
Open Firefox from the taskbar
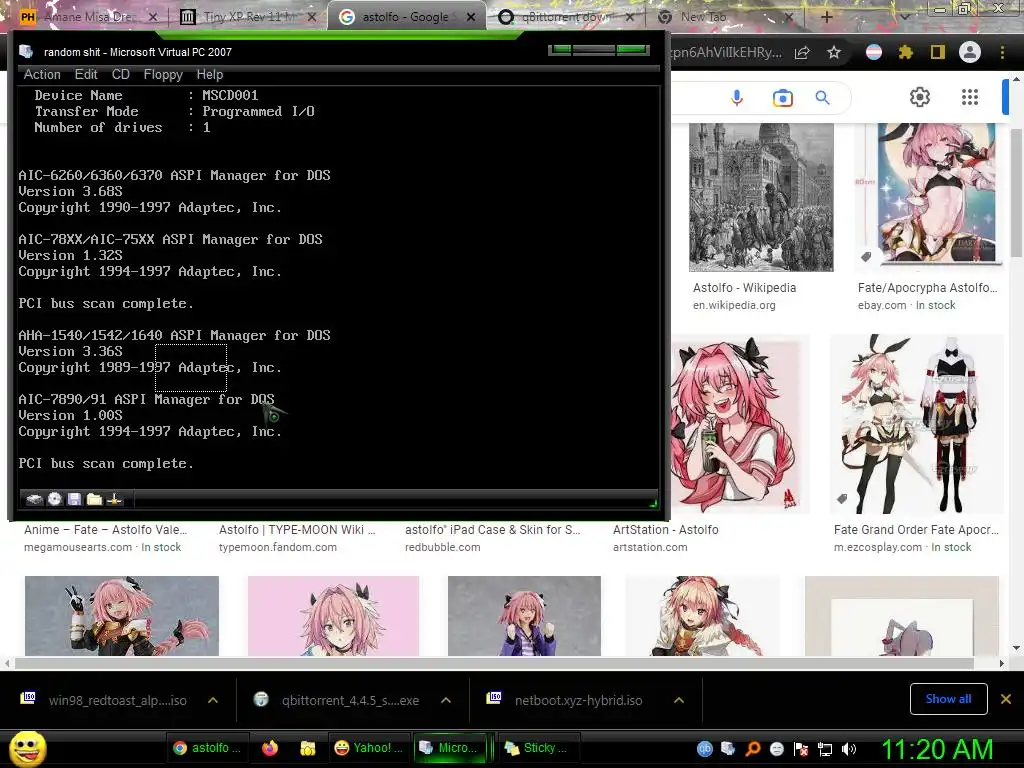point(270,748)
